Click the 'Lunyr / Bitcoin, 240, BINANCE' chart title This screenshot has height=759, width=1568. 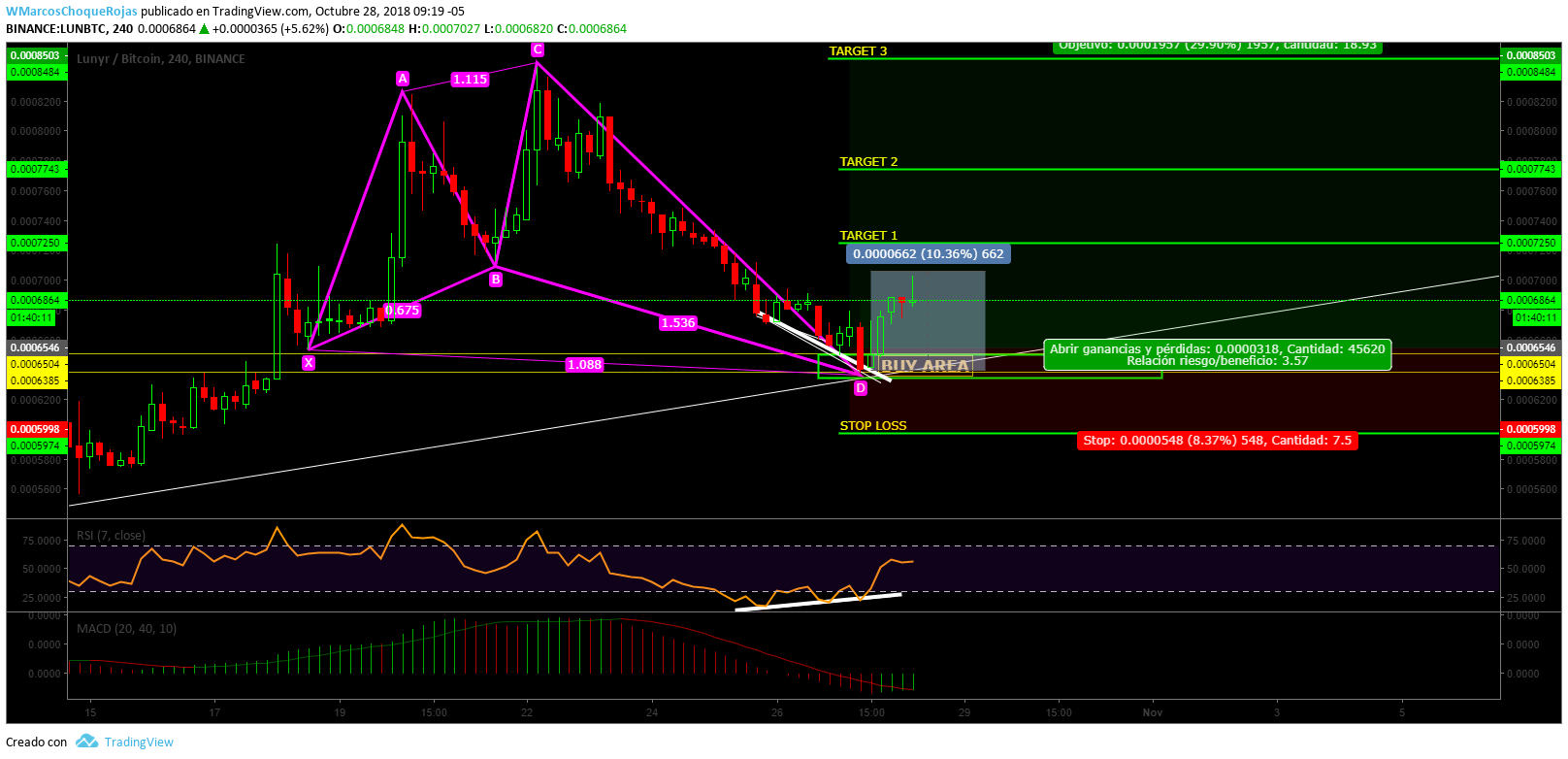pyautogui.click(x=161, y=59)
